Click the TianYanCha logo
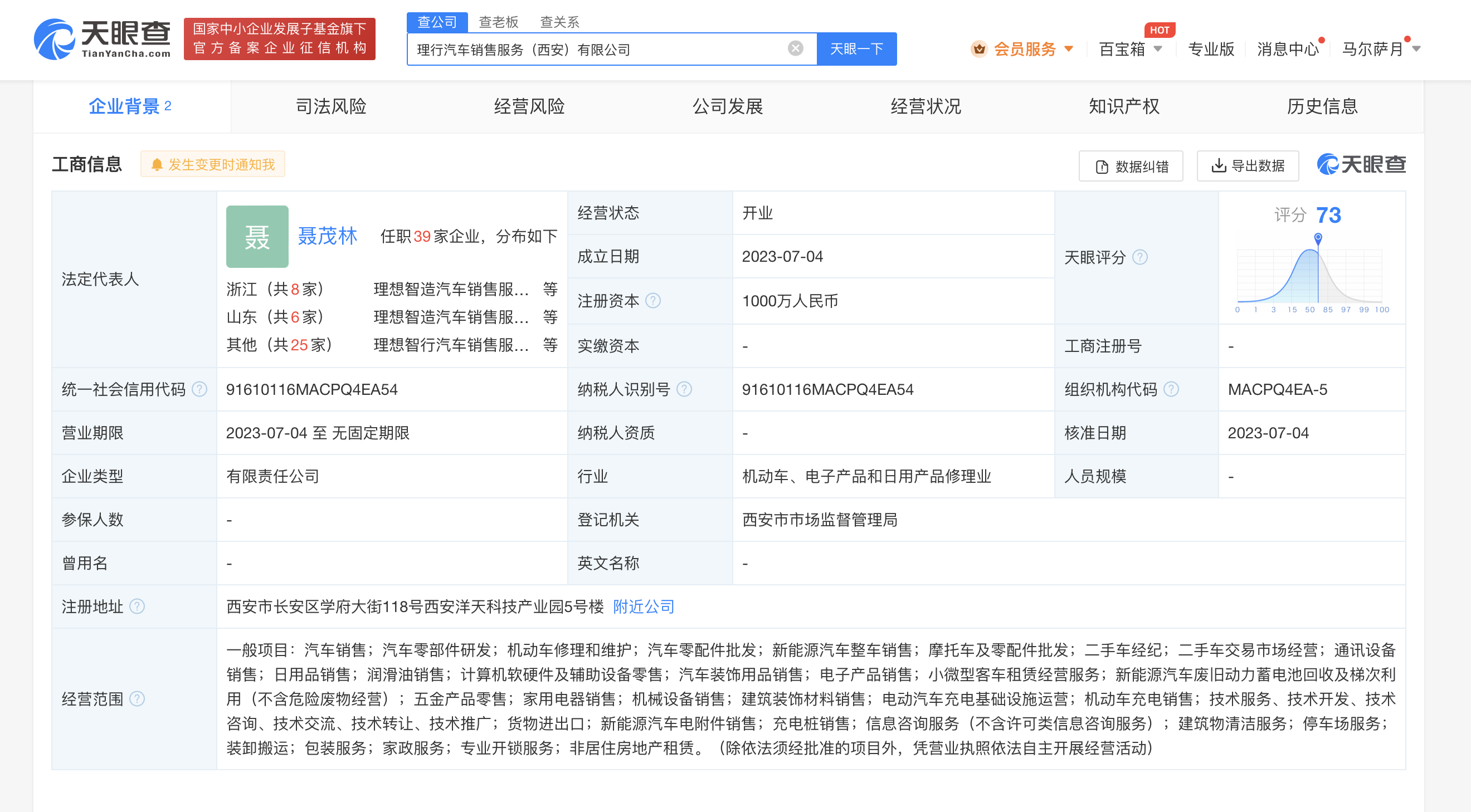The width and height of the screenshot is (1471, 812). [102, 39]
